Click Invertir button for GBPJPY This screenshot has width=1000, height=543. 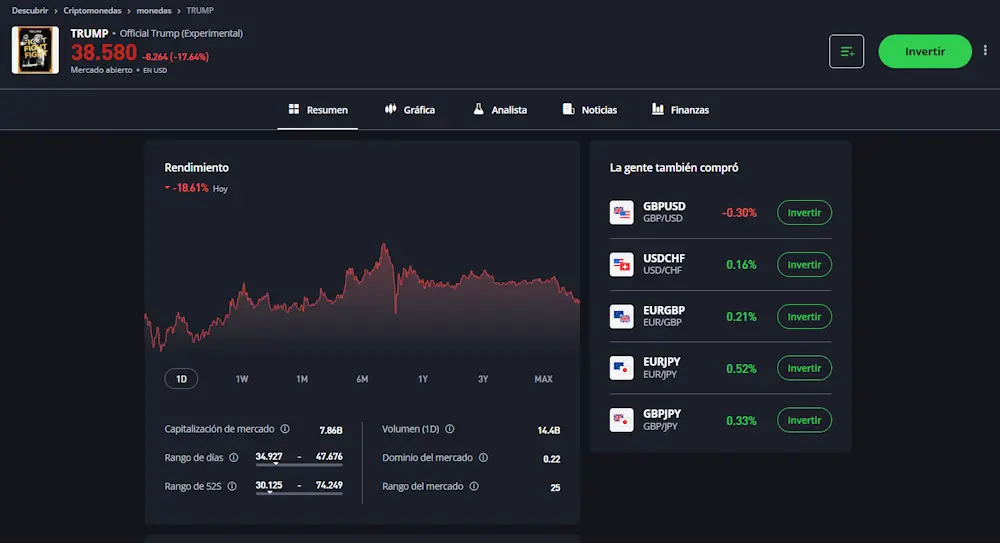[804, 420]
